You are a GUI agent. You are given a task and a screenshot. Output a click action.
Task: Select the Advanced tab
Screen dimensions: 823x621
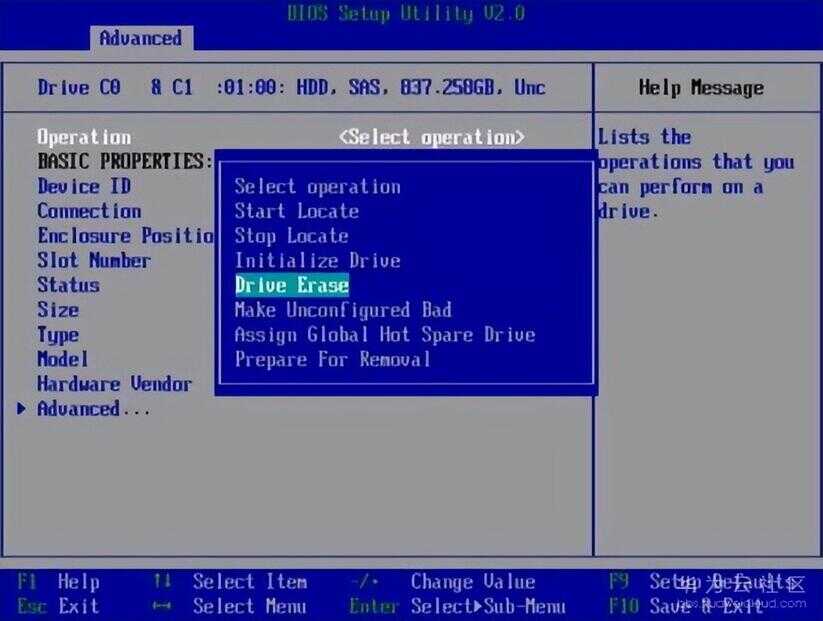point(140,38)
